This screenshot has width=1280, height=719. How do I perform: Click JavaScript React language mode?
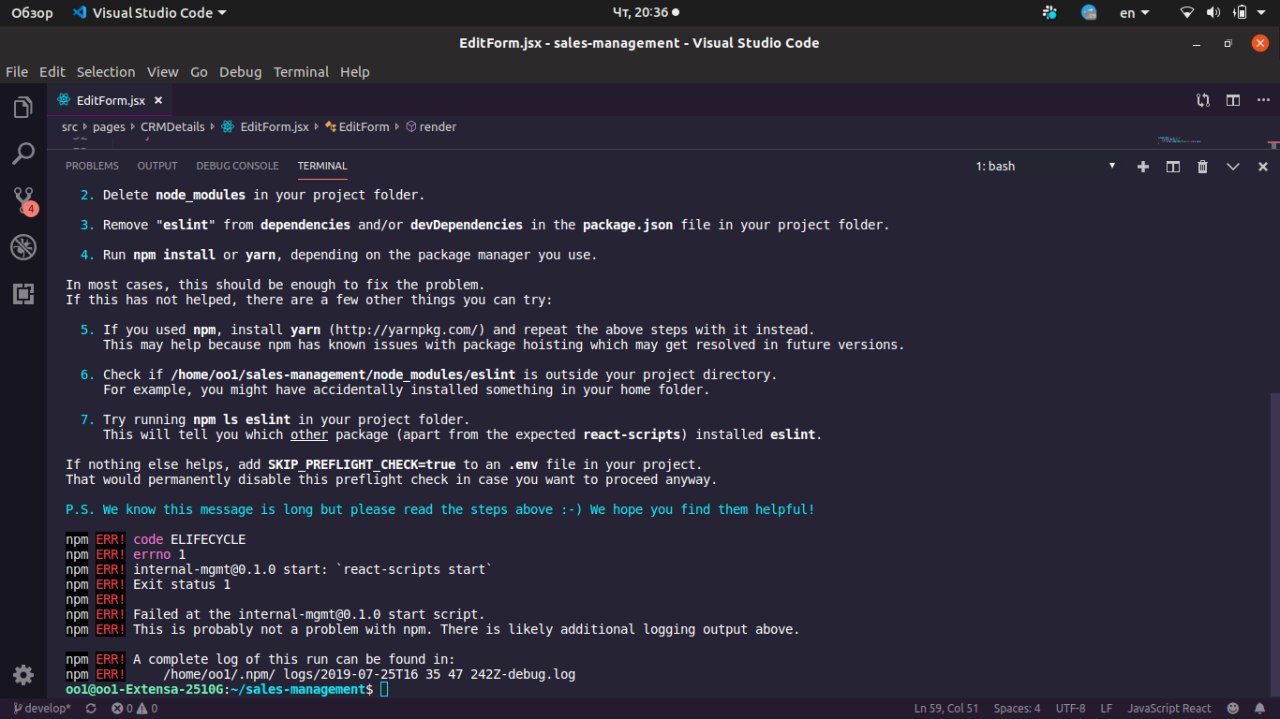pos(1169,708)
